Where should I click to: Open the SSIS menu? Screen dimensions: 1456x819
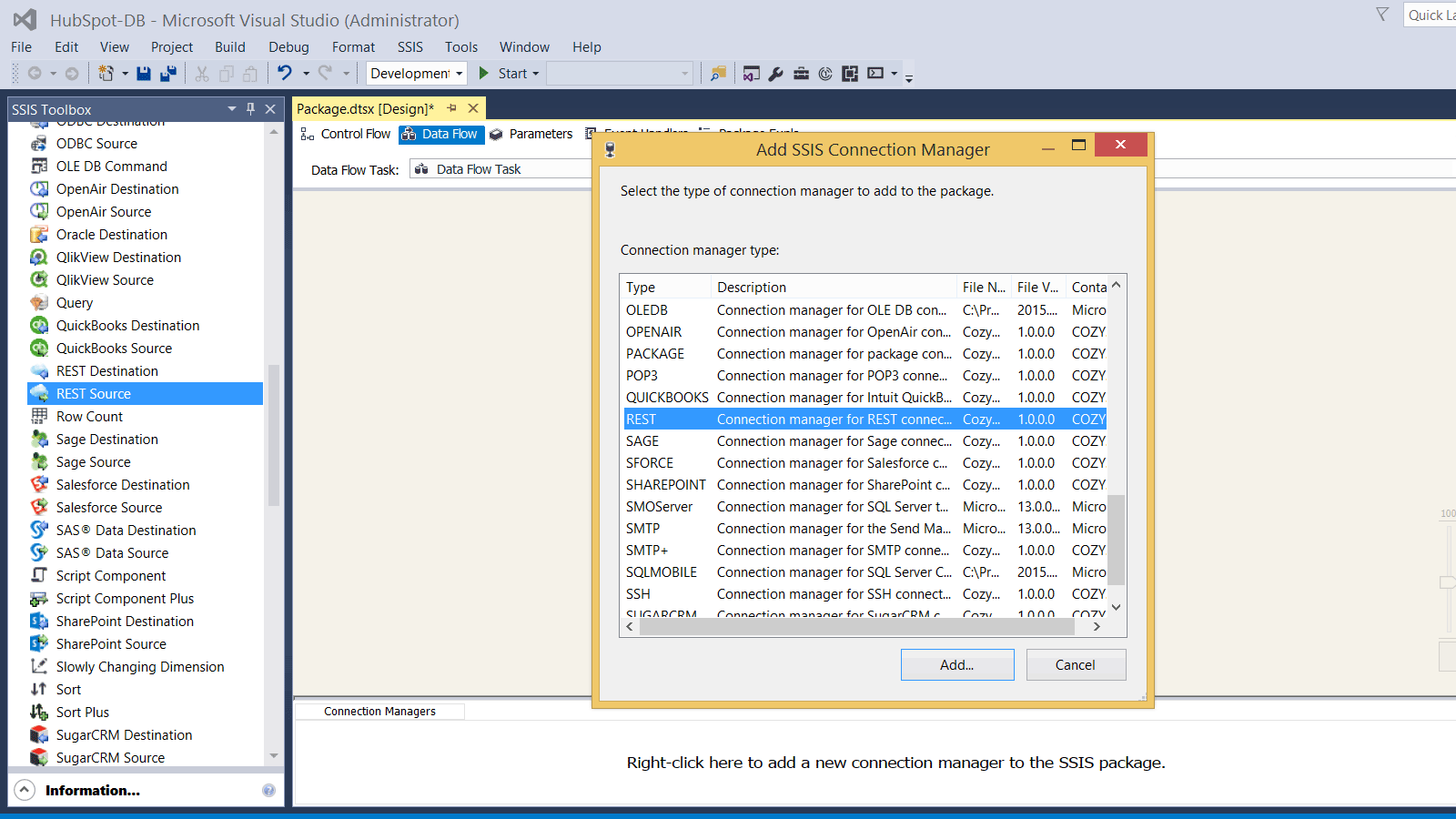[x=409, y=47]
